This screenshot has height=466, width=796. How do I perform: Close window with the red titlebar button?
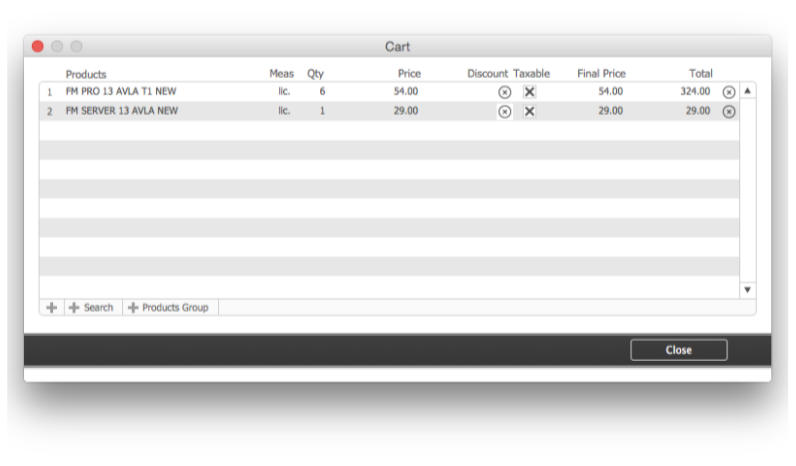38,47
